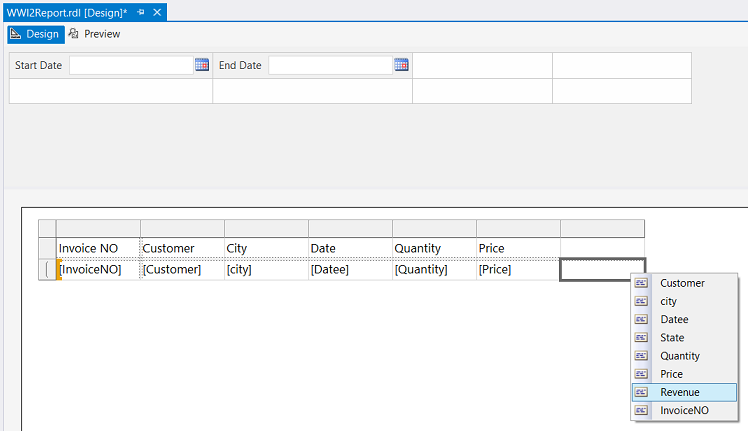
Task: Select the City header cell
Action: click(266, 248)
